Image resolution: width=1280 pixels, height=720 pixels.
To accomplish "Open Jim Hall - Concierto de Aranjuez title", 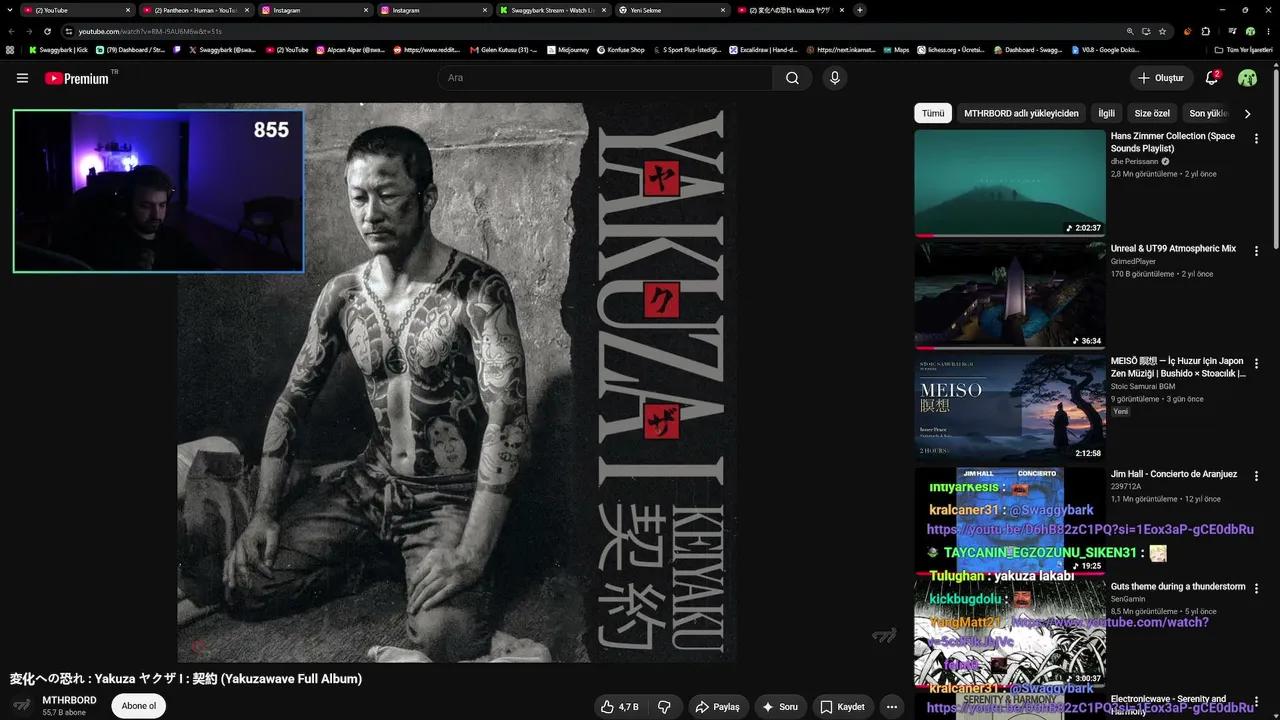I will (x=1174, y=474).
